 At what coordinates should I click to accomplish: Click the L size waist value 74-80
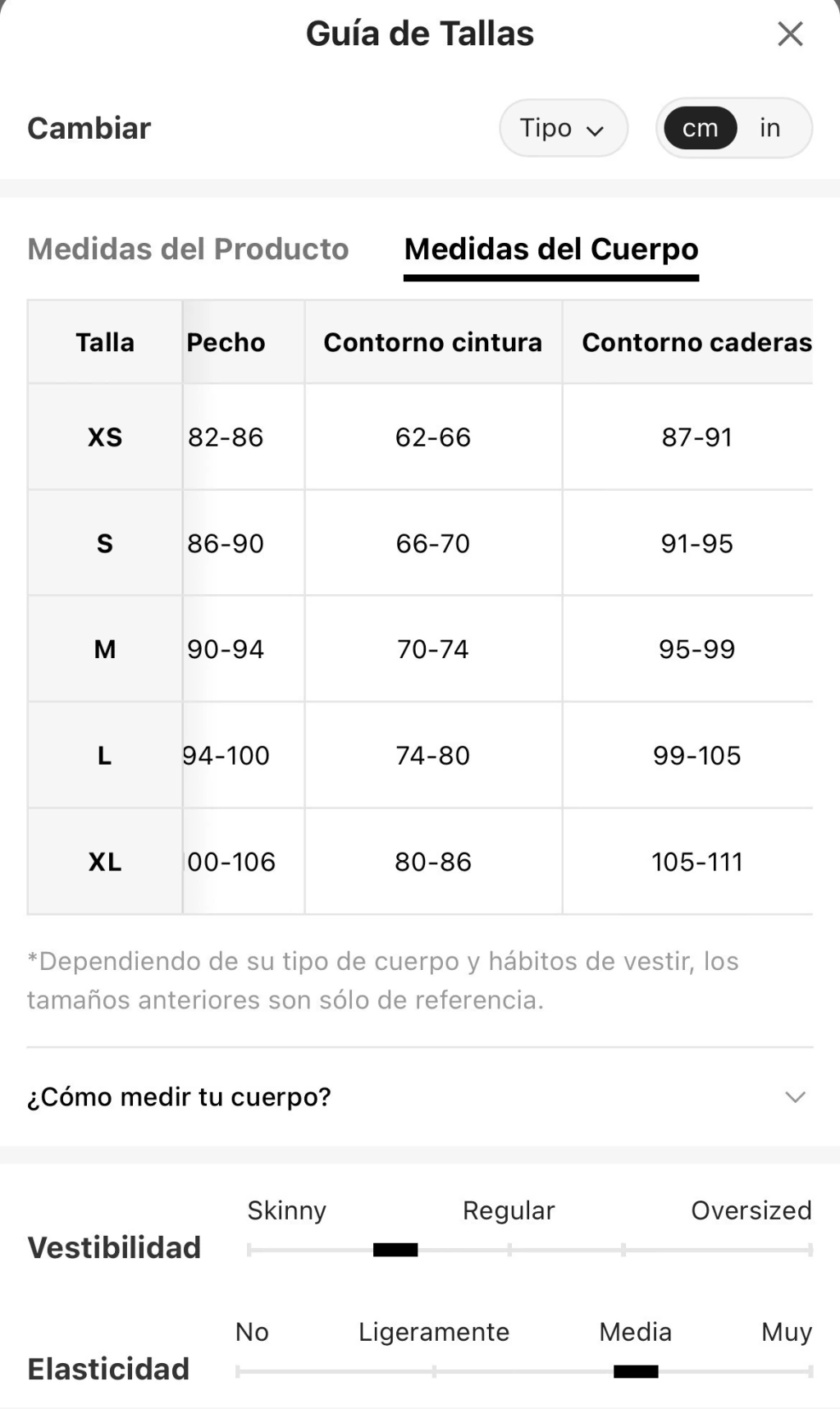(x=433, y=755)
